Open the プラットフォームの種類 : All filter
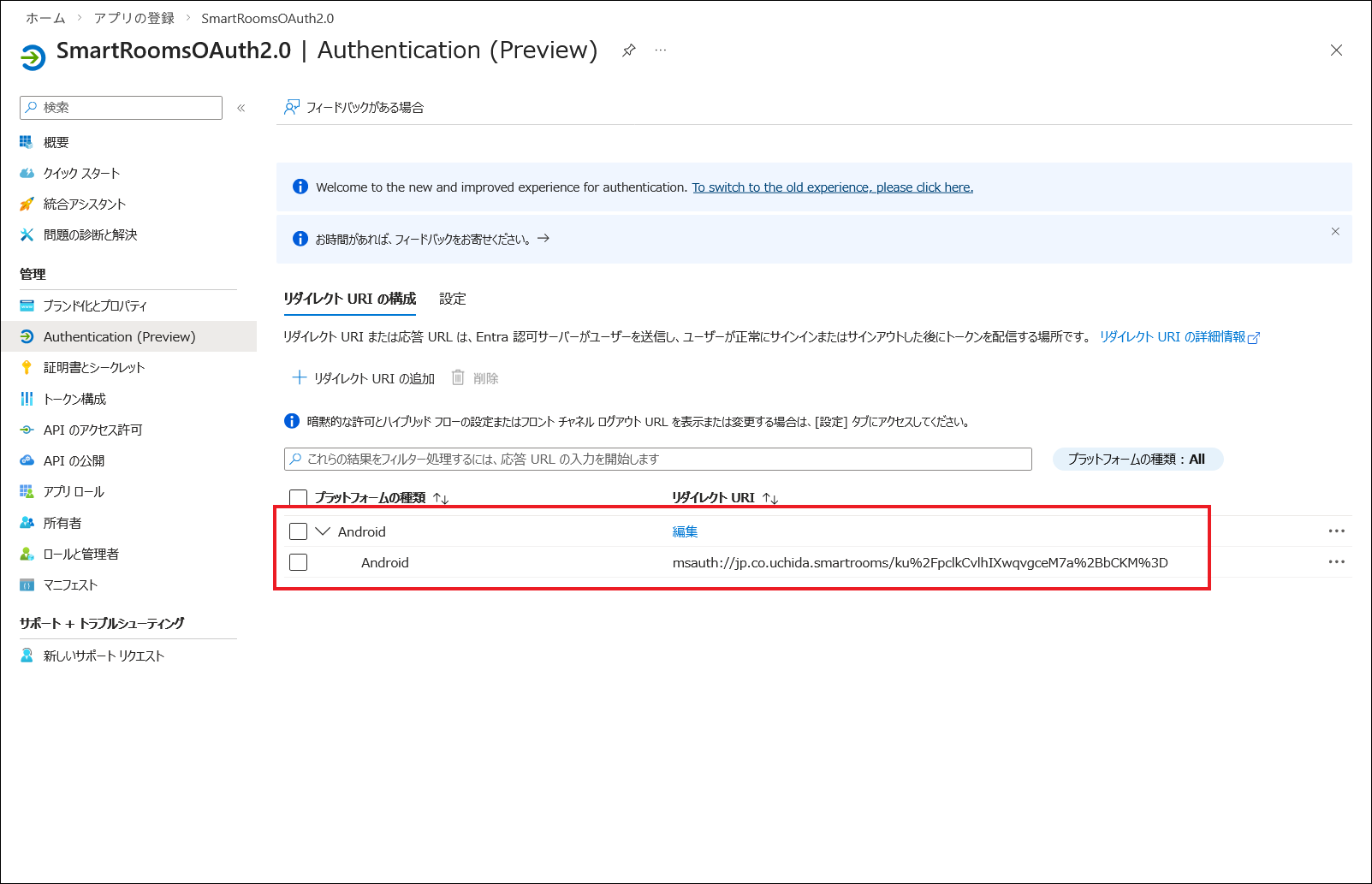The height and width of the screenshot is (884, 1372). click(x=1137, y=460)
